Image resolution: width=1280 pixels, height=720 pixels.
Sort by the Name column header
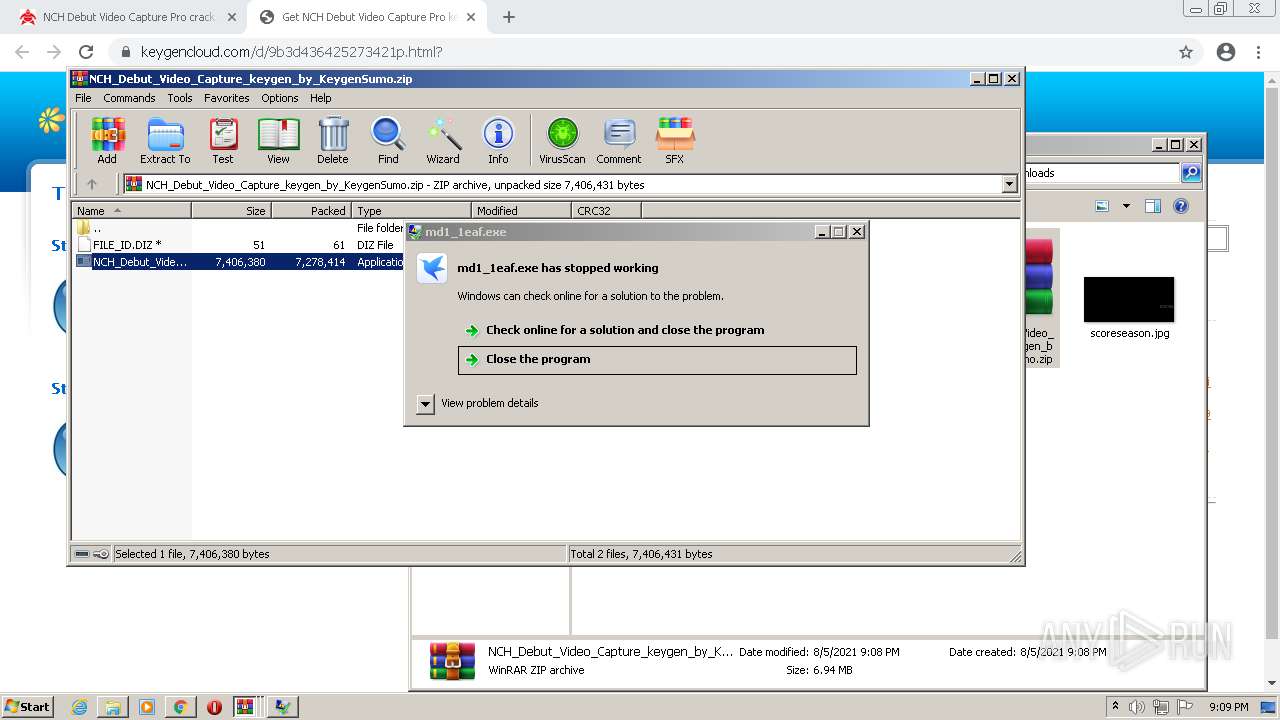tap(131, 211)
